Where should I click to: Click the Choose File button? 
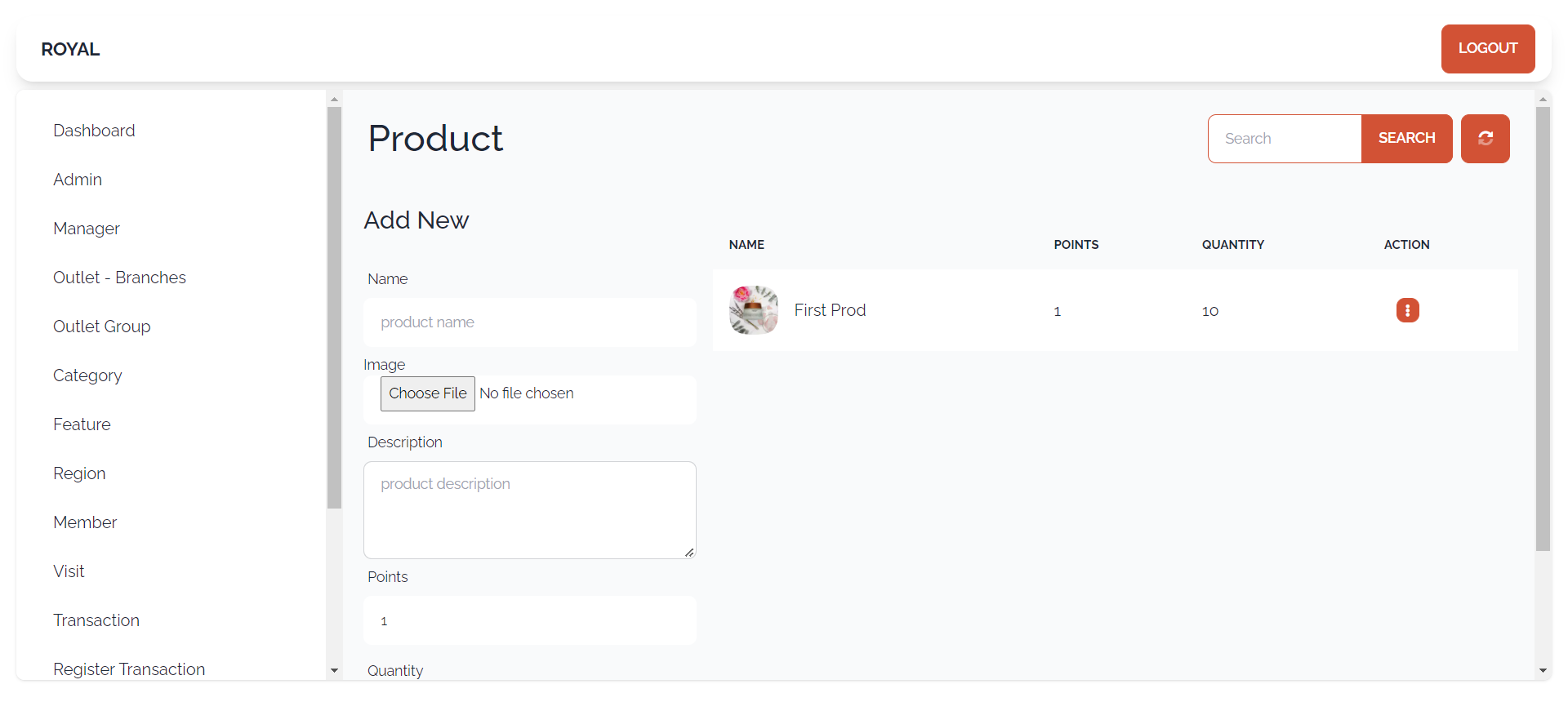[427, 393]
